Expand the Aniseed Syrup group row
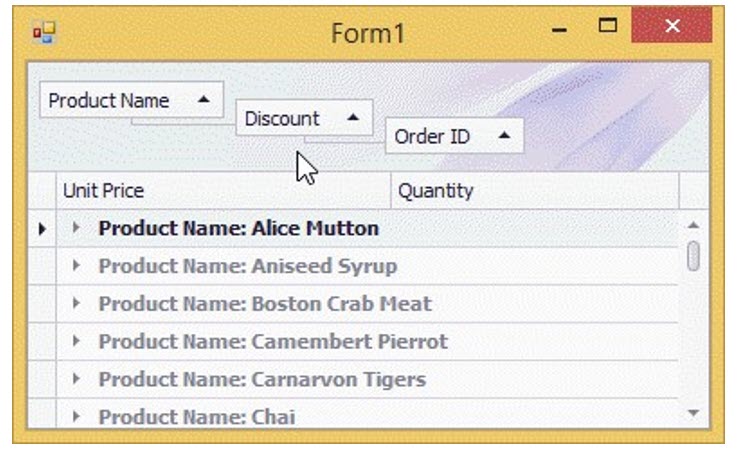 pos(76,266)
